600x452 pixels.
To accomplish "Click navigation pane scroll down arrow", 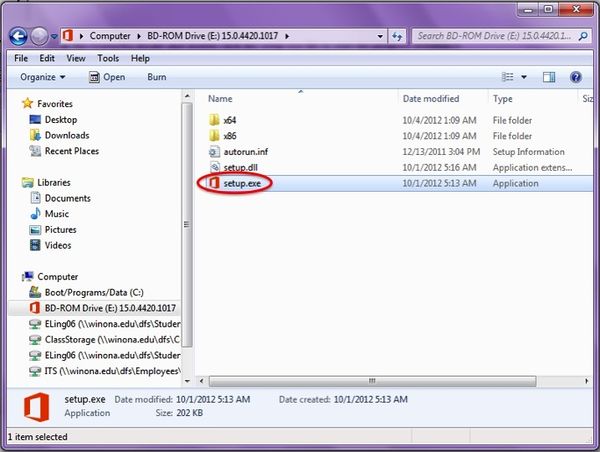I will 187,381.
